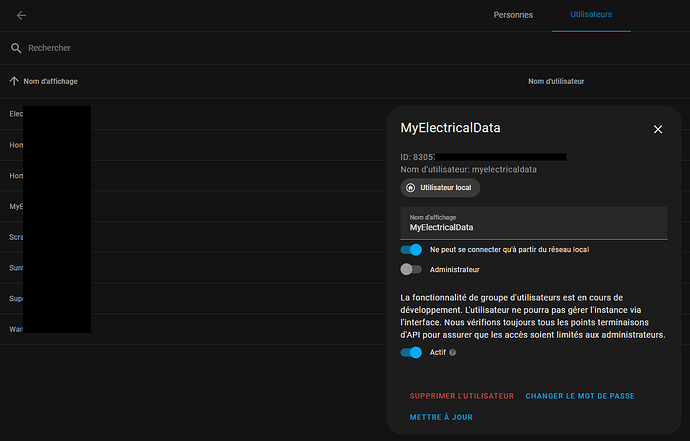
Task: Sort by Nom d'utilisateur column header
Action: click(x=556, y=81)
